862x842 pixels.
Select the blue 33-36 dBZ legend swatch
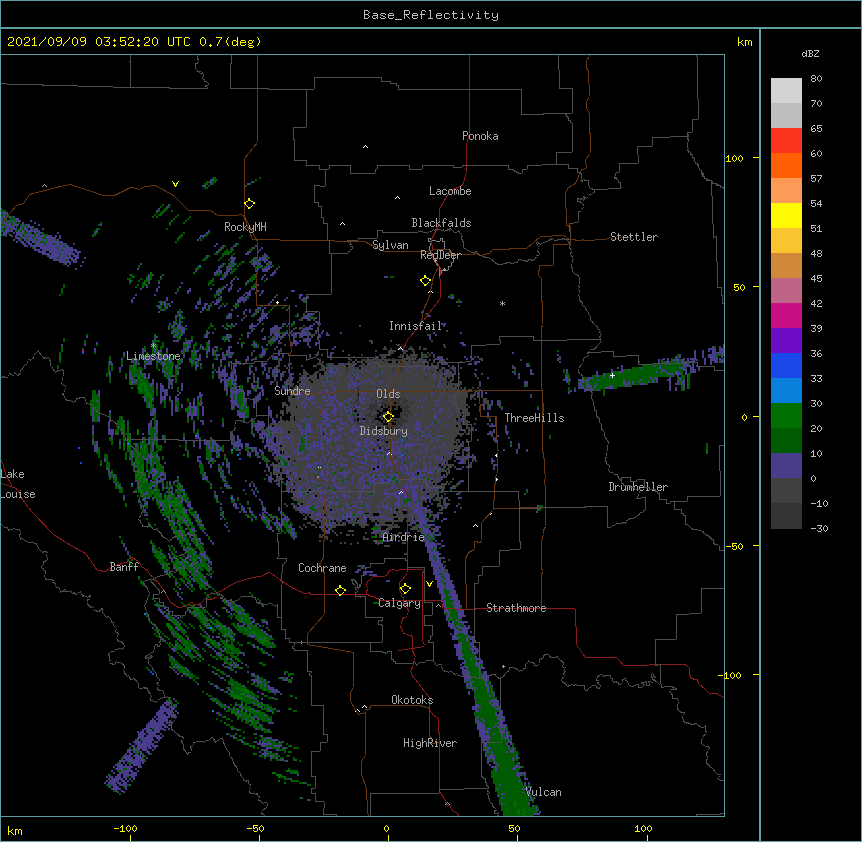(786, 365)
